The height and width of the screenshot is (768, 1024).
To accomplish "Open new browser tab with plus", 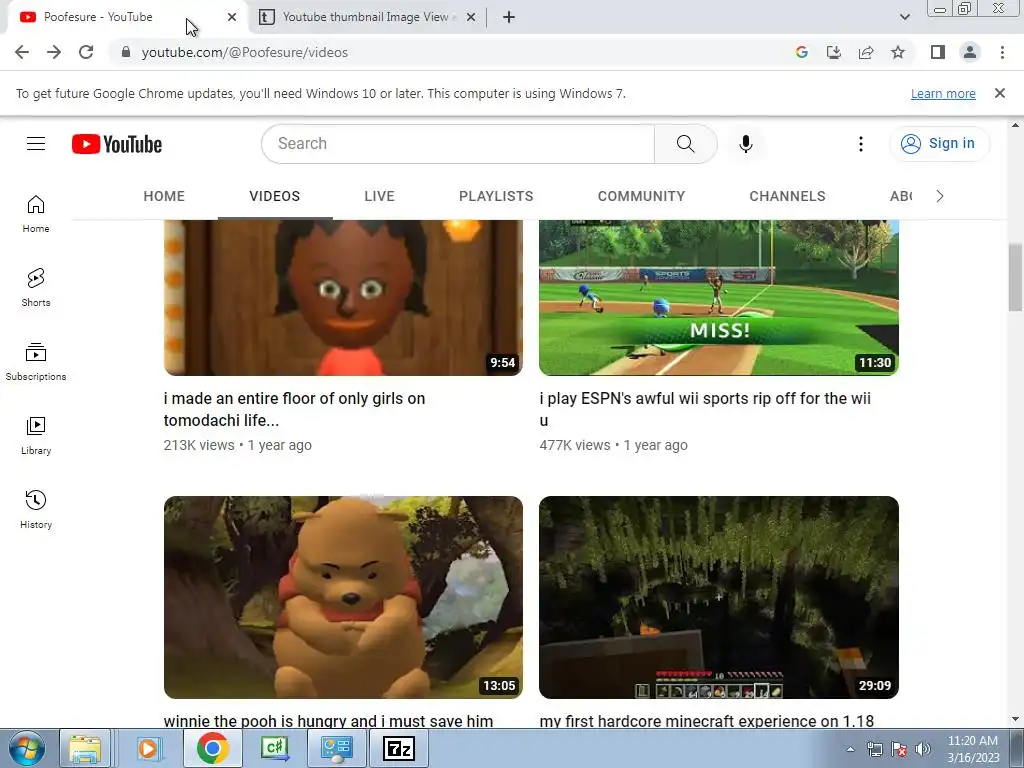I will [x=509, y=18].
